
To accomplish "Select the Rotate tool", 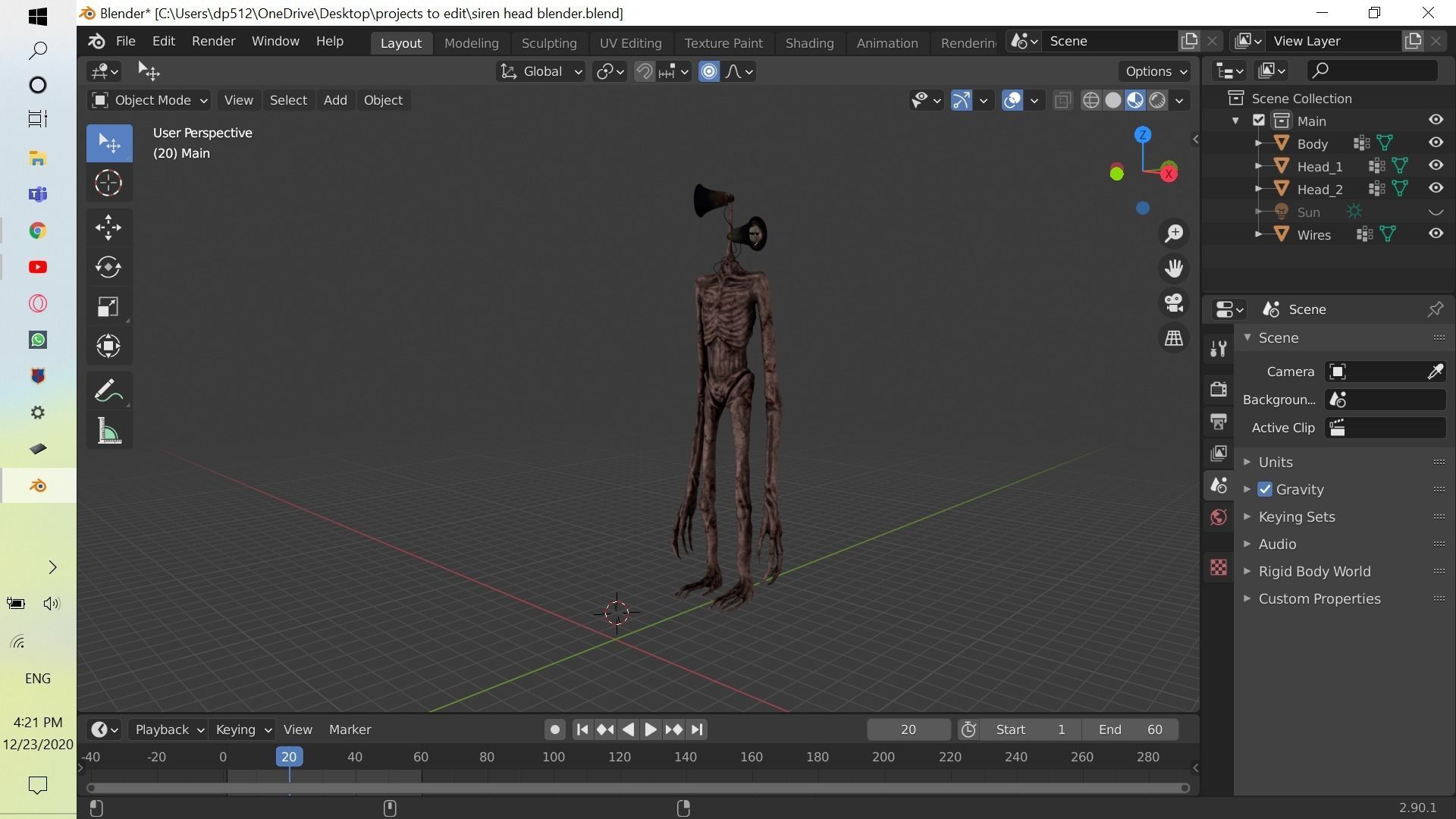I will (108, 267).
